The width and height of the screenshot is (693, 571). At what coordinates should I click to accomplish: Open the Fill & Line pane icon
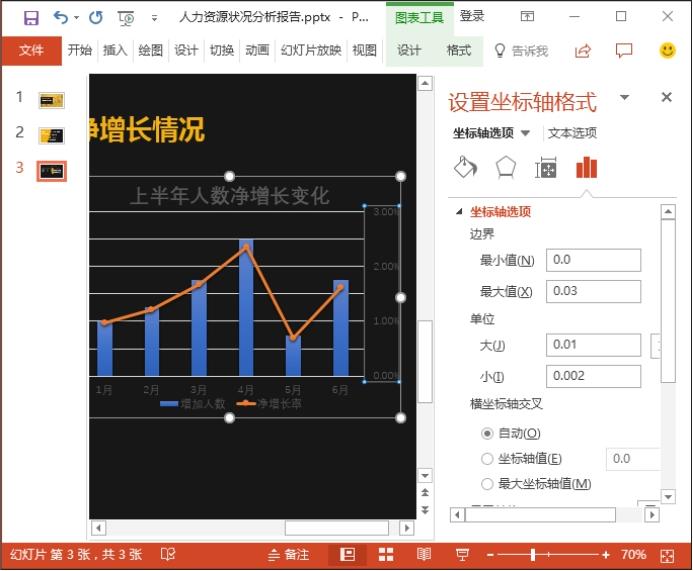[465, 167]
